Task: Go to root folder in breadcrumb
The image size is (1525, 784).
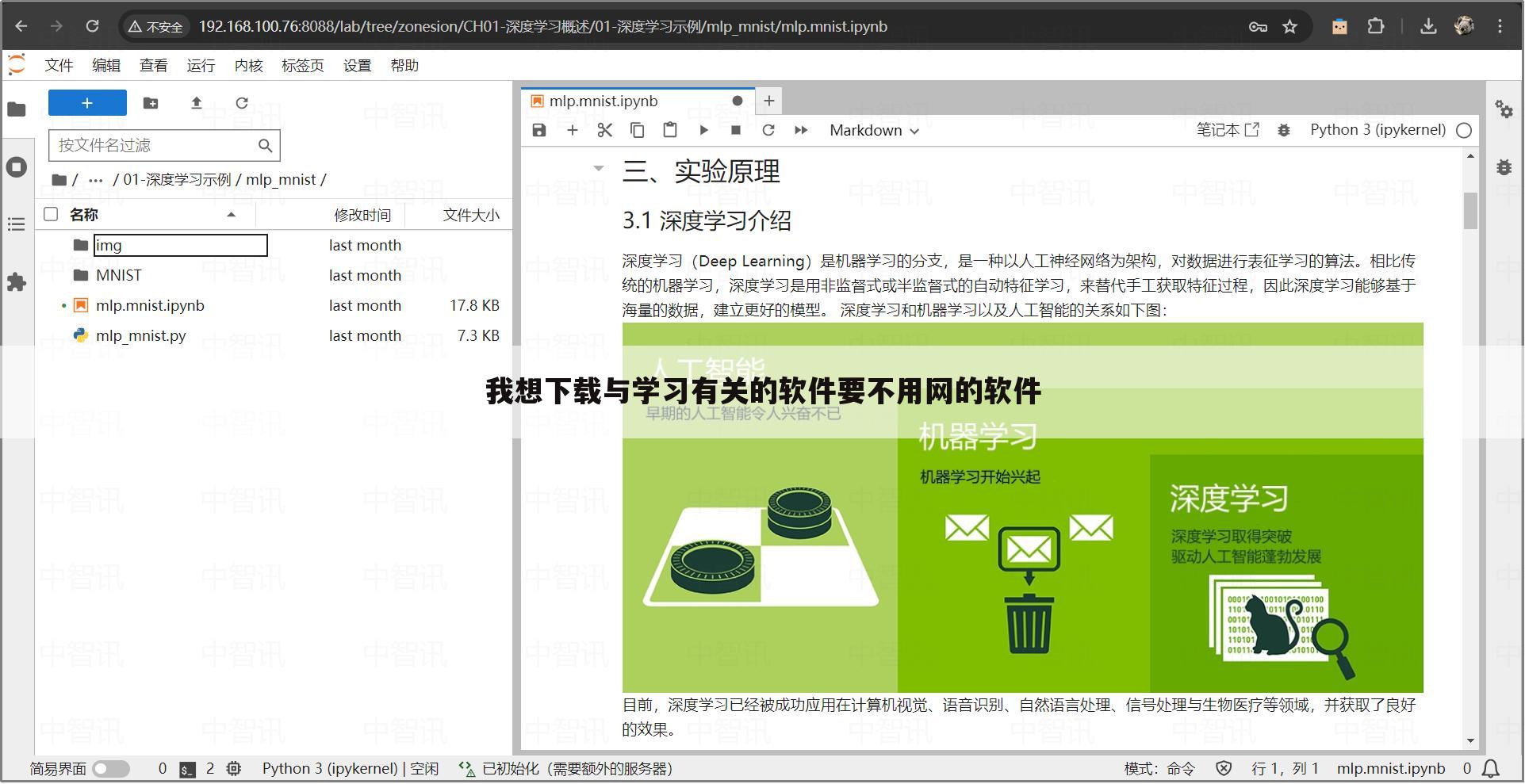Action: pyautogui.click(x=60, y=180)
